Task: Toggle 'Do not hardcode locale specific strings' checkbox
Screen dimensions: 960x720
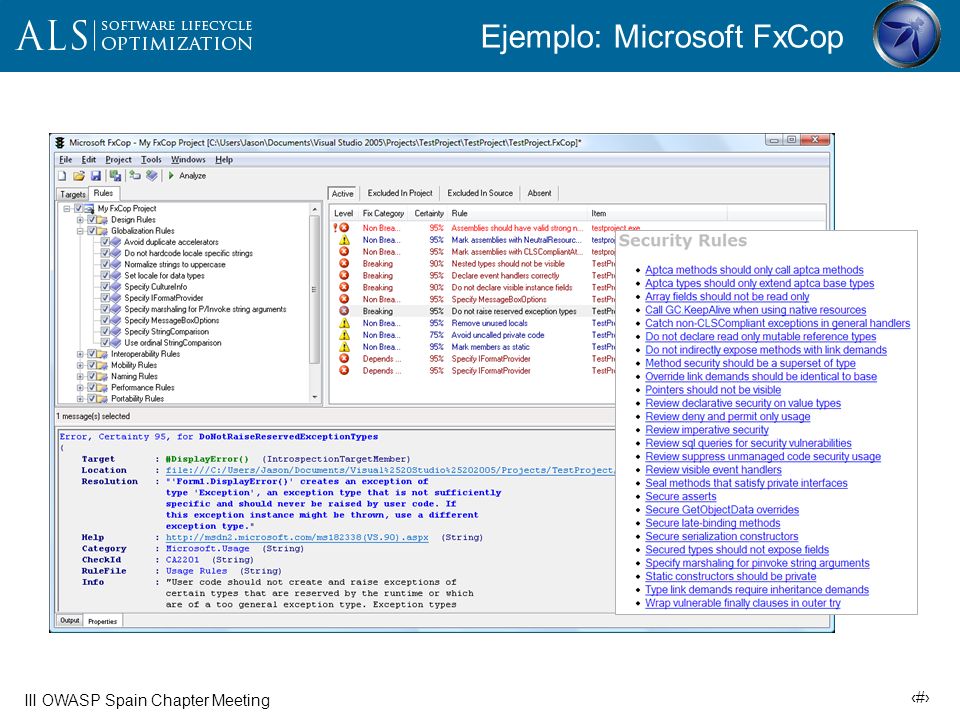Action: (x=105, y=253)
